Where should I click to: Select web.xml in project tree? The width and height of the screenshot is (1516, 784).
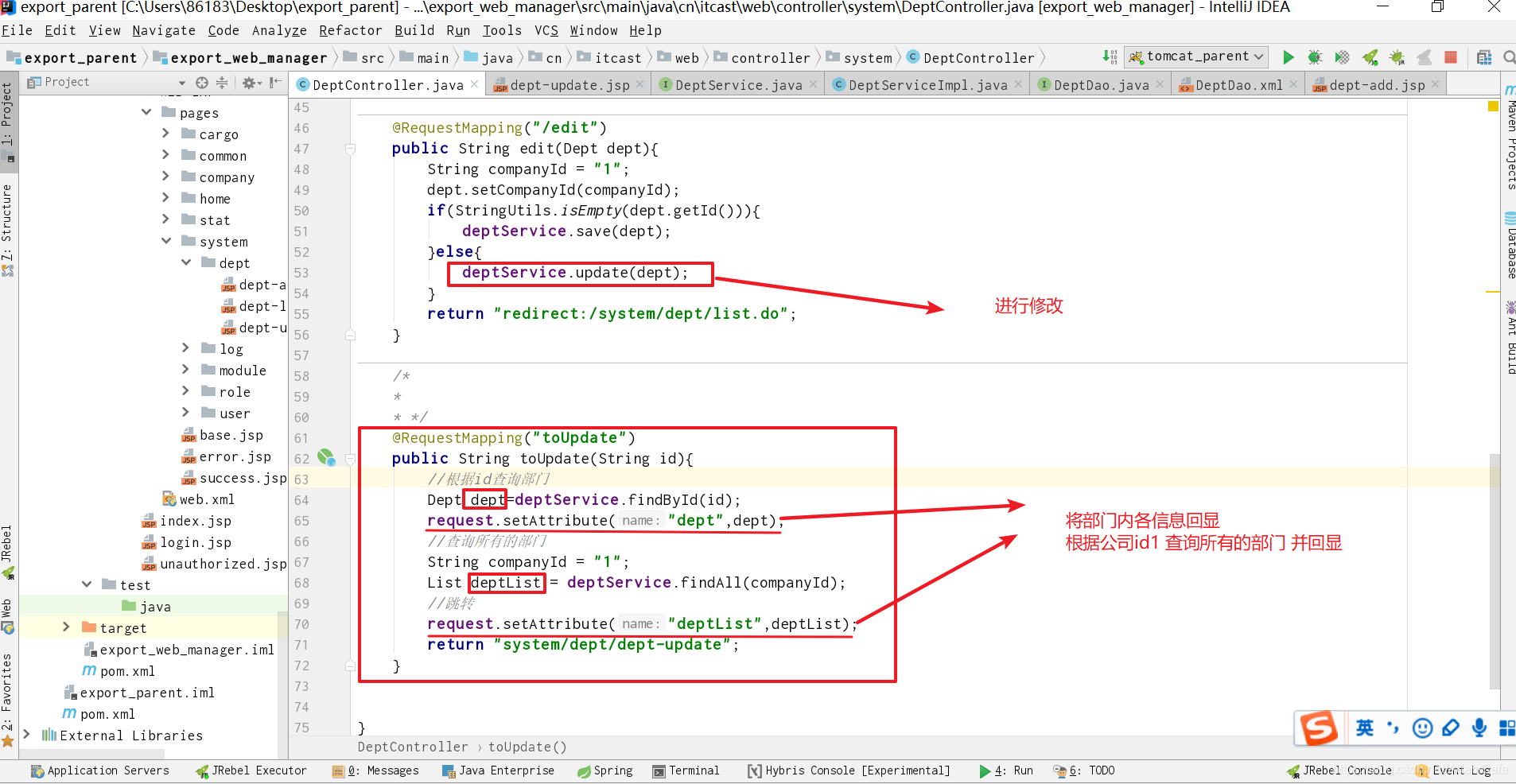[198, 499]
